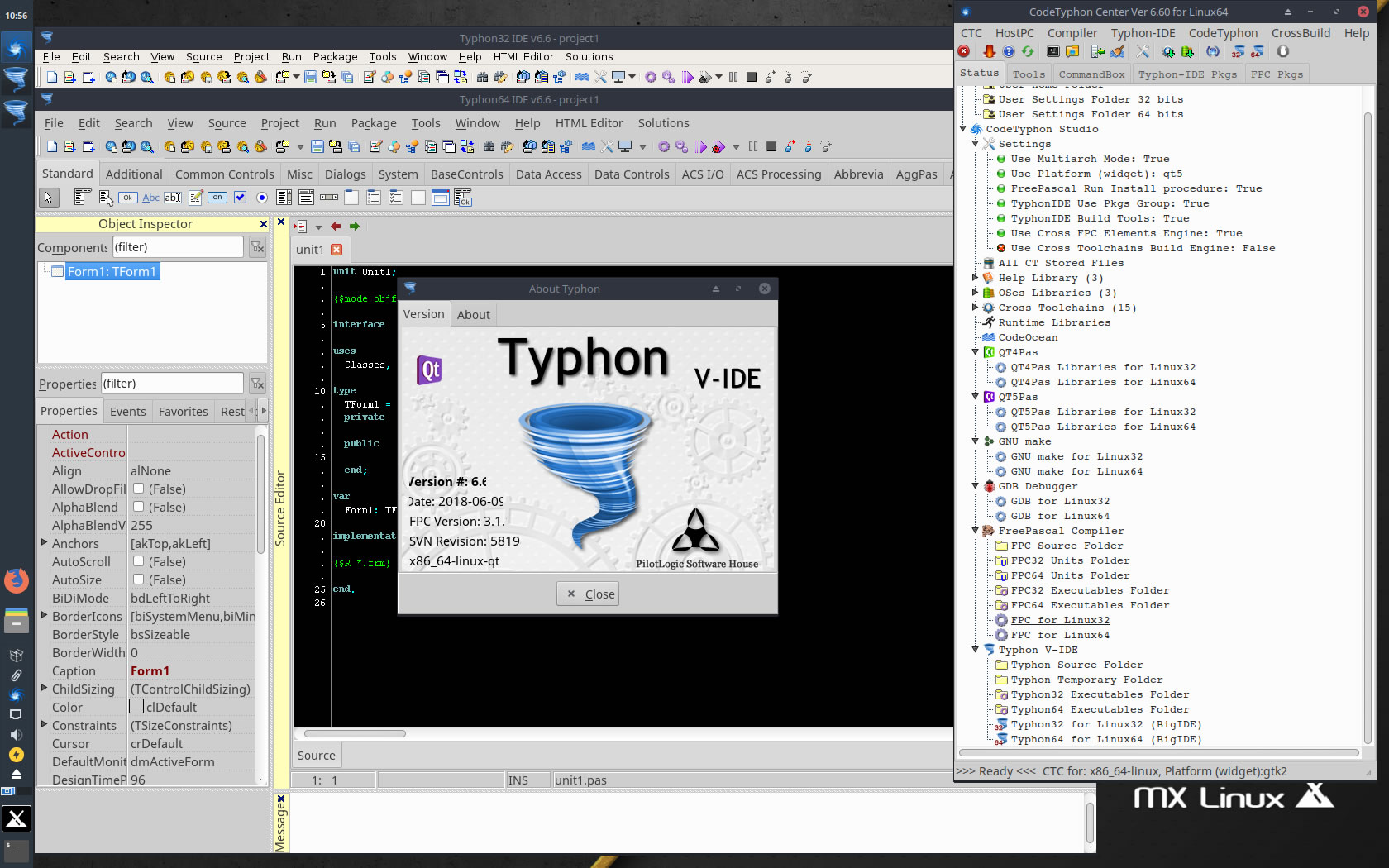Pick the TToggleBox 'on' component icon
This screenshot has width=1389, height=868.
[x=217, y=198]
